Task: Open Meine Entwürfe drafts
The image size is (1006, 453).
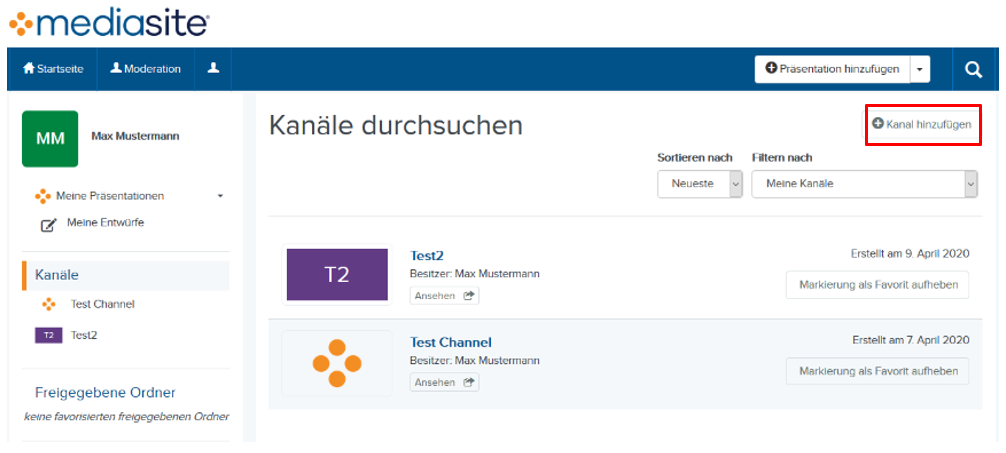Action: (x=105, y=223)
